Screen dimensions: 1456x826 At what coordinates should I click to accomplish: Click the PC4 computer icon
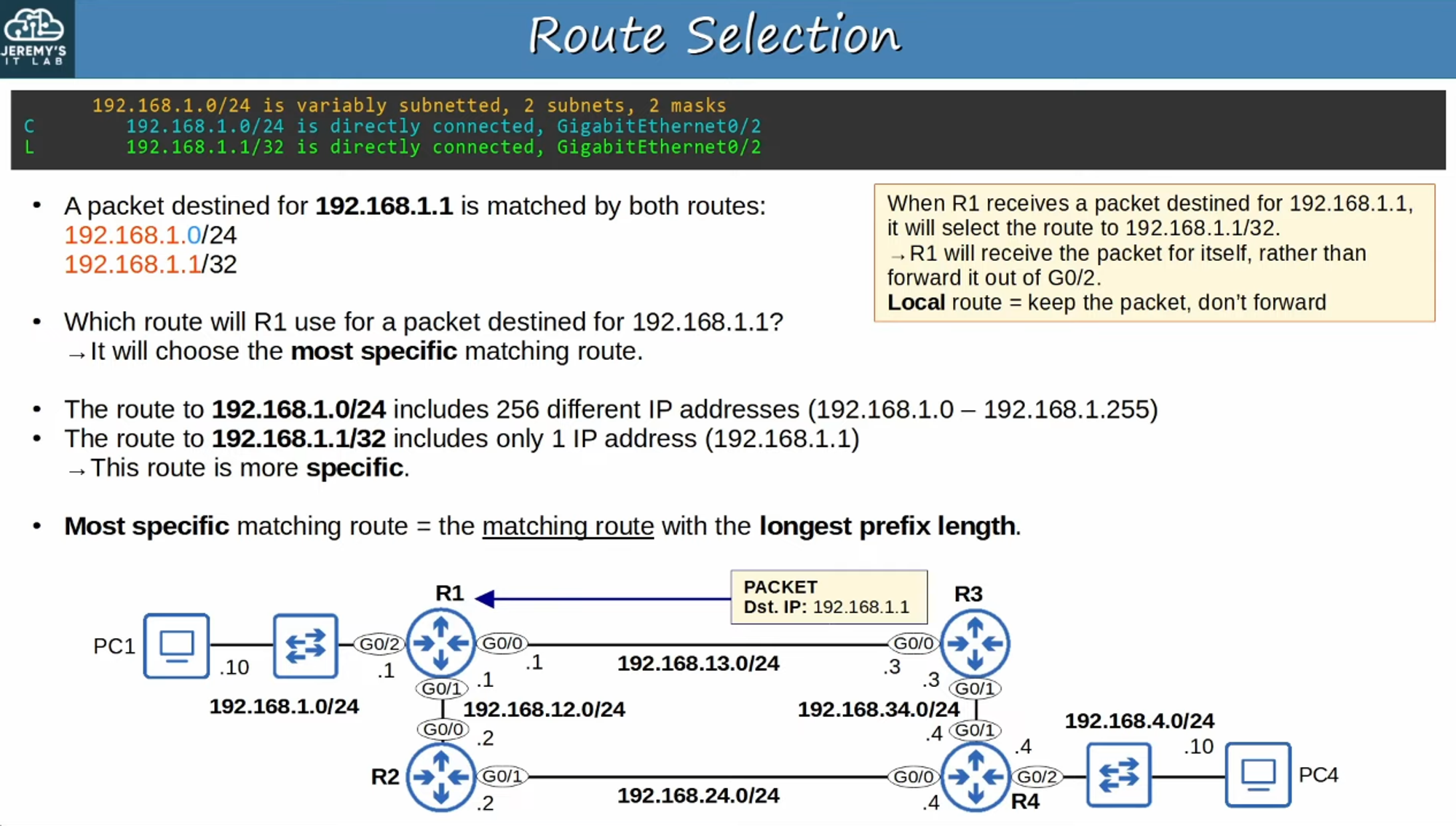pos(1257,774)
